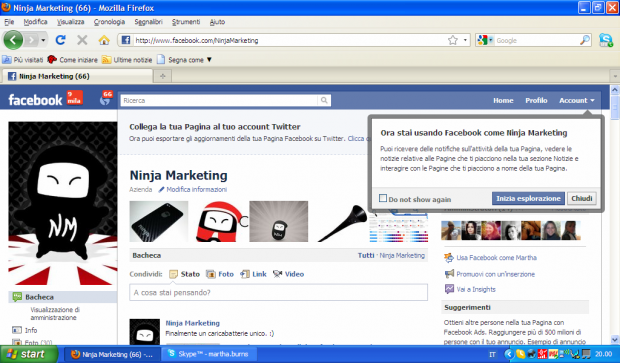This screenshot has width=620, height=363.
Task: Tick the Do not show again checkbox
Action: coord(383,198)
